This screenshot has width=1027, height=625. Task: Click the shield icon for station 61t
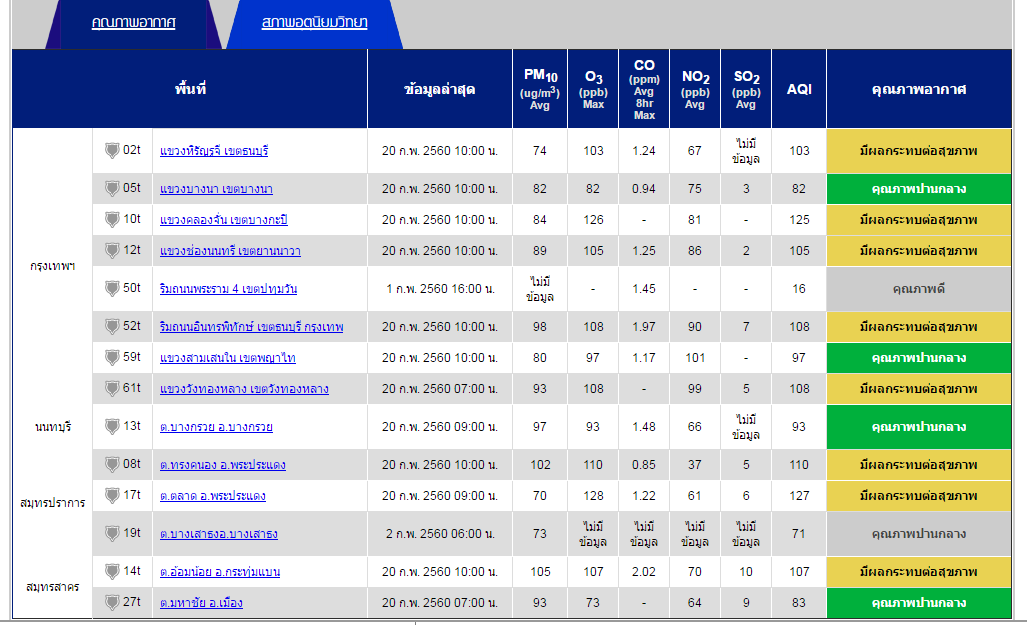pyautogui.click(x=112, y=388)
